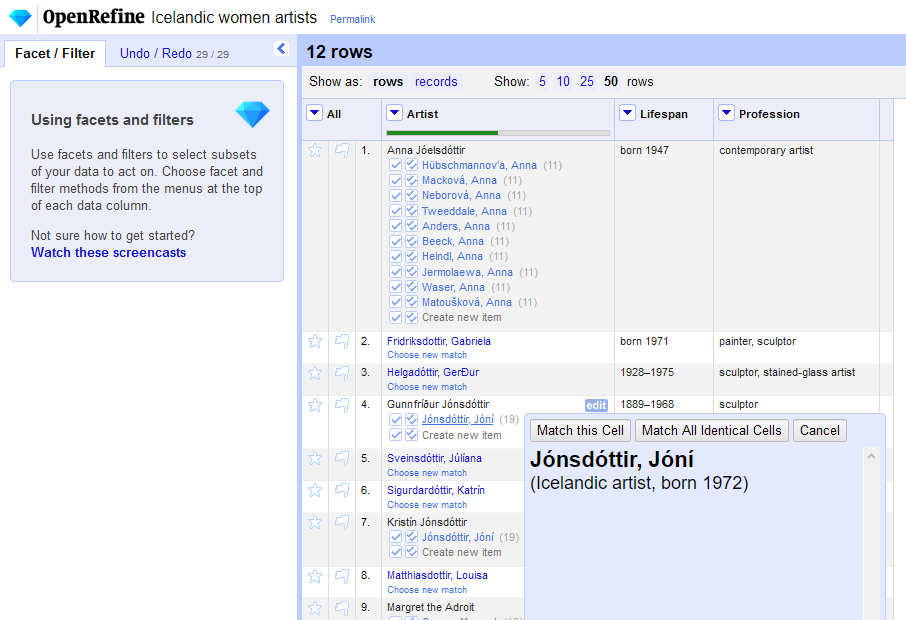Open the Lifespan column dropdown menu
906x620 pixels.
627,114
